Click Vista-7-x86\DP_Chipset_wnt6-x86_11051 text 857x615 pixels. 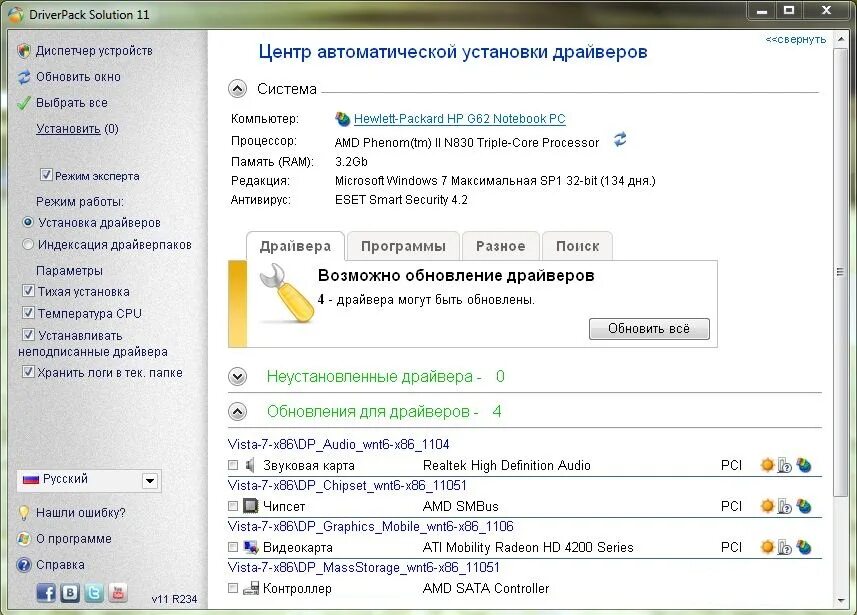point(347,485)
